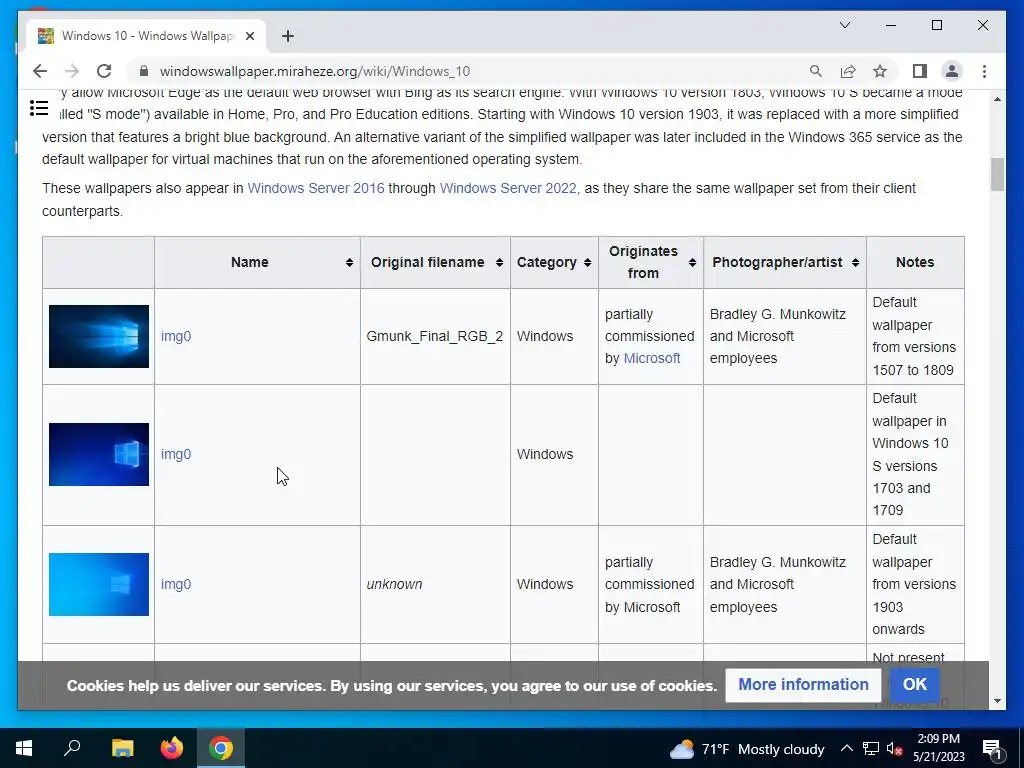Show hidden system tray icons

[846, 748]
